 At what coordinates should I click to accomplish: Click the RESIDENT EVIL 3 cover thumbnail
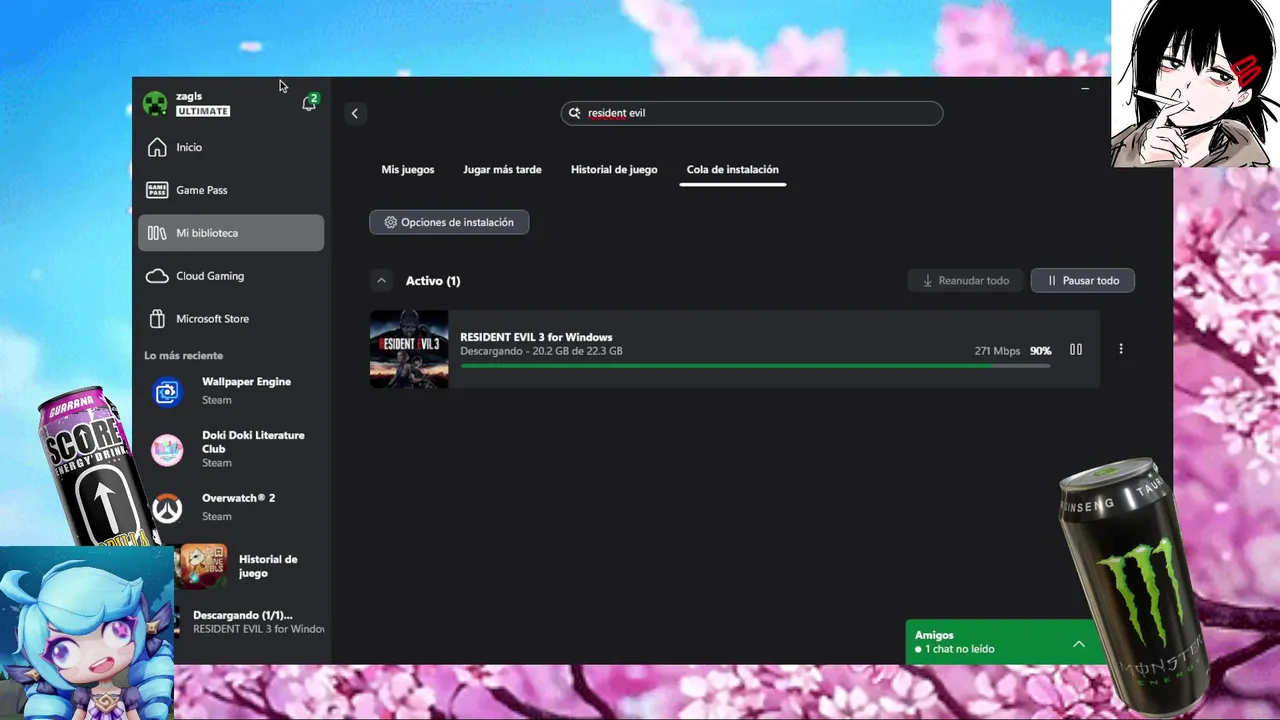[409, 349]
